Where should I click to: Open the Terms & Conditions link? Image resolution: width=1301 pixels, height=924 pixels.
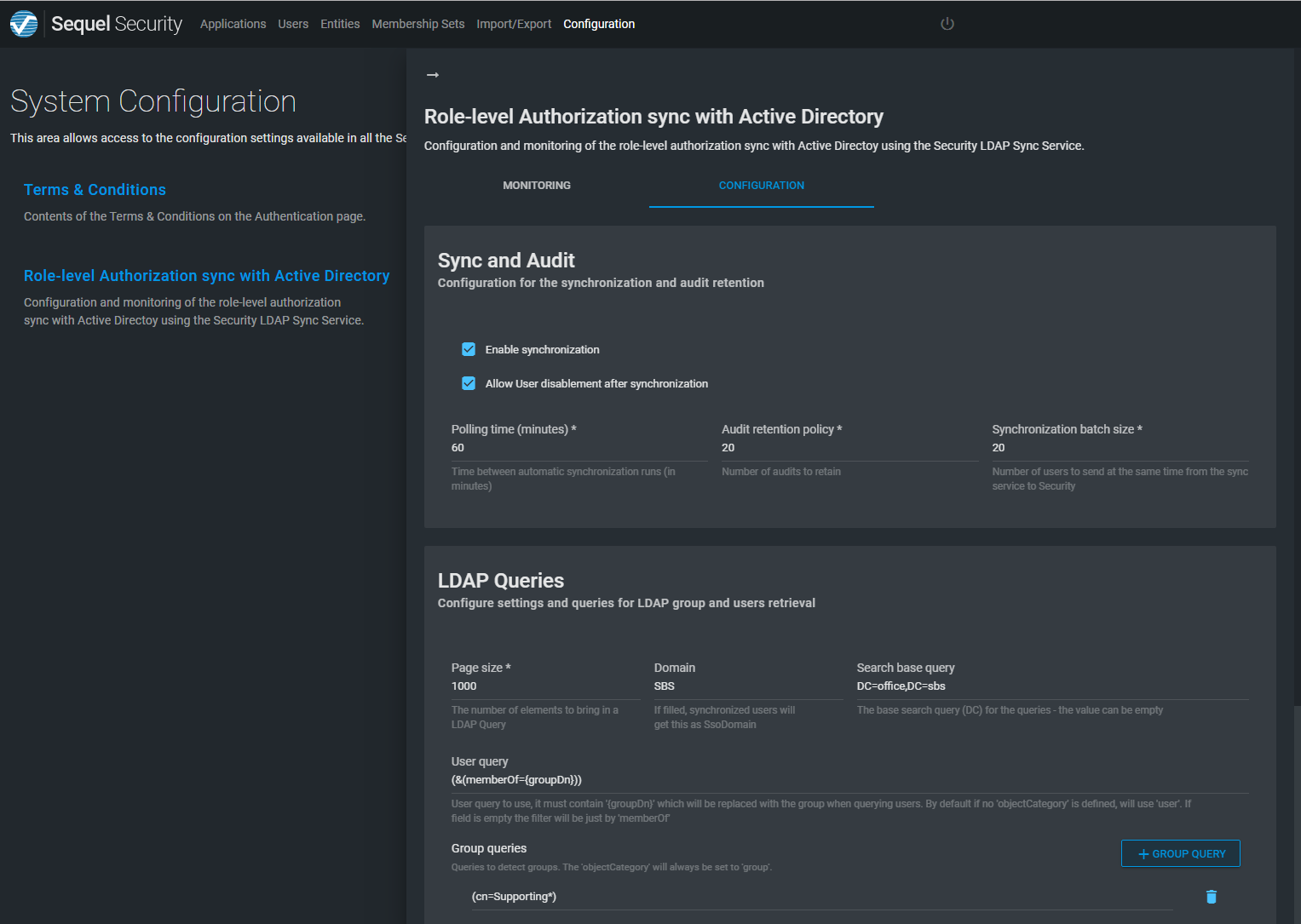[95, 190]
